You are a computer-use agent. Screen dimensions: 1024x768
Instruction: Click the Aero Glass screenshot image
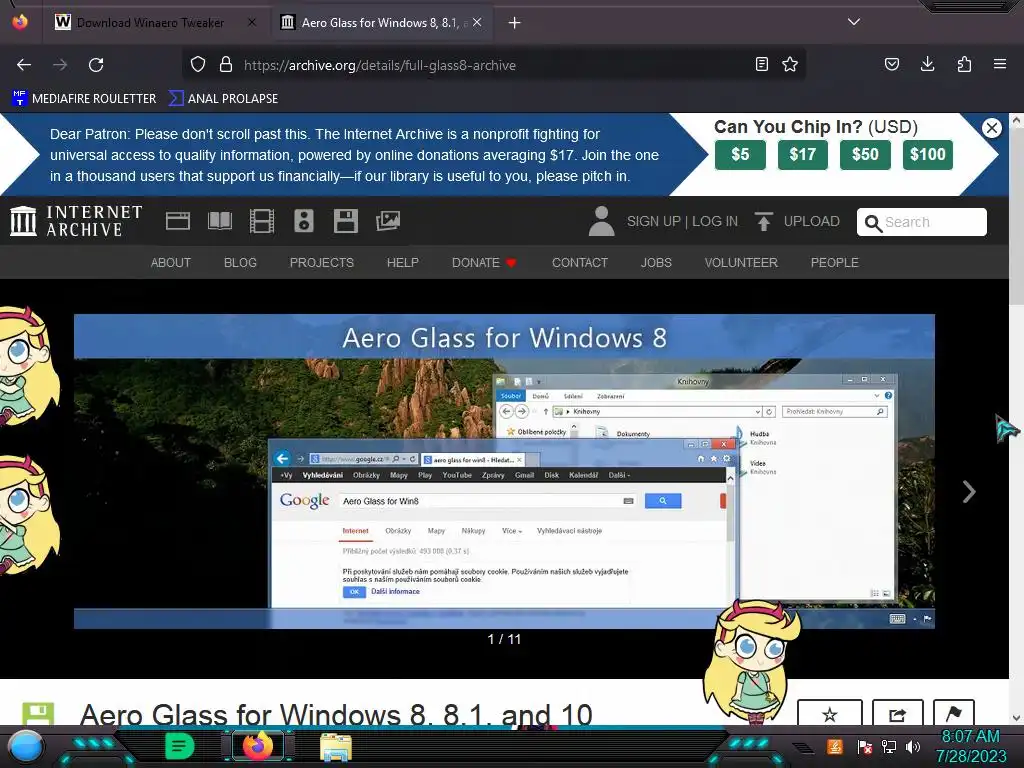pyautogui.click(x=504, y=472)
